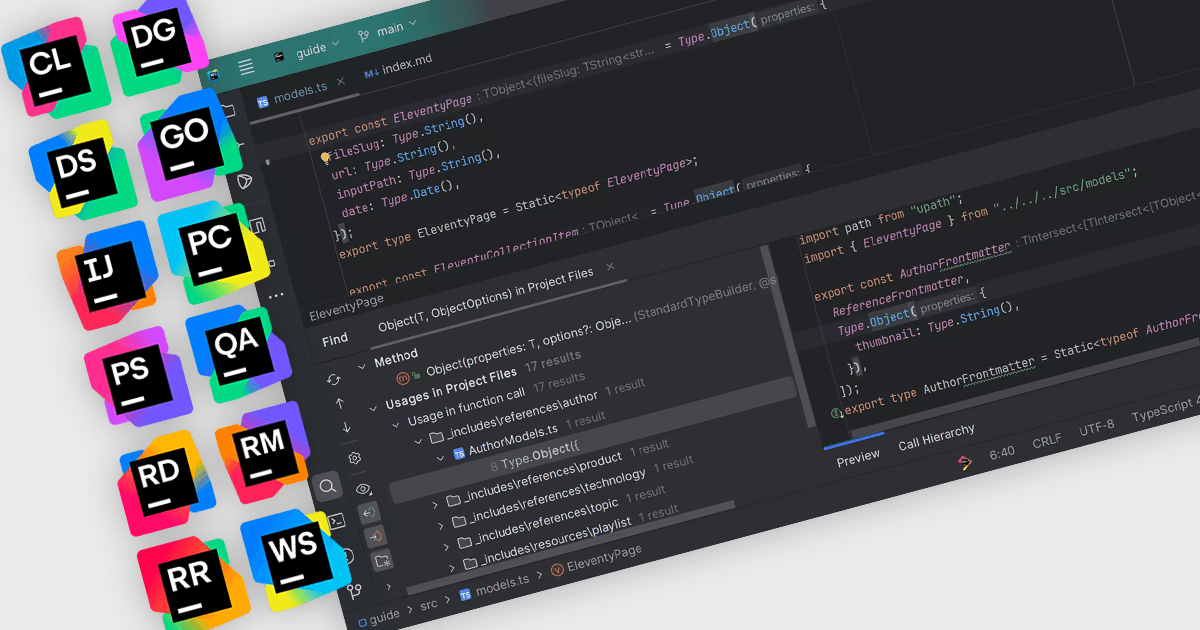Click the src breadcrumb

click(x=429, y=604)
